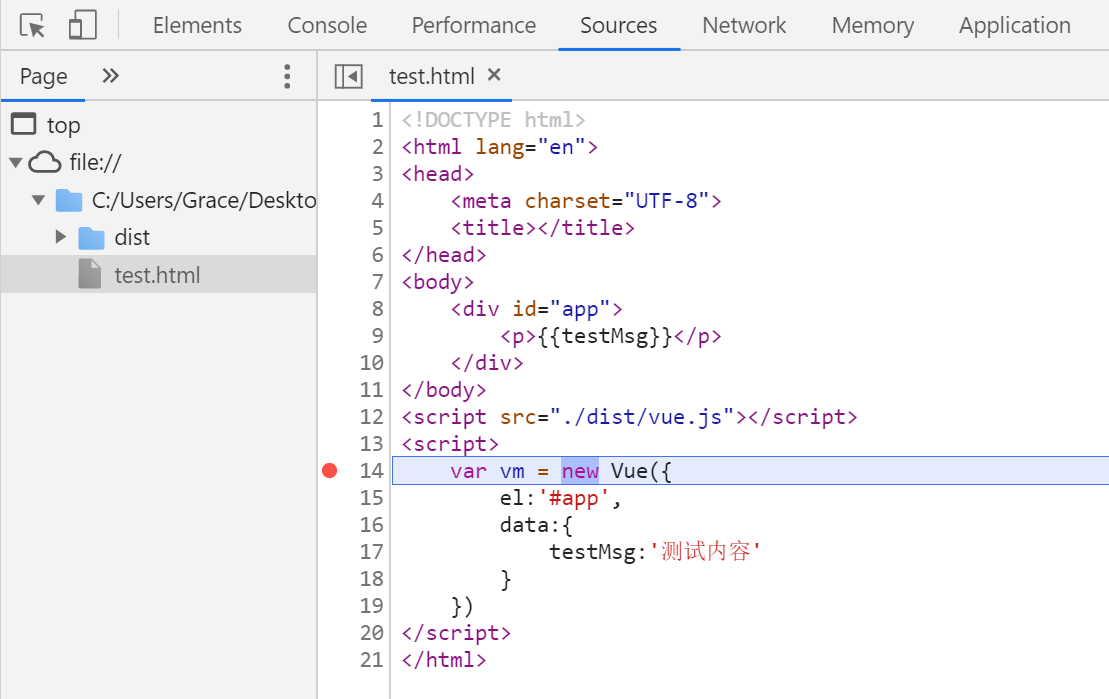Click the {{testMsg}} paragraph line
The image size is (1109, 699).
point(611,336)
